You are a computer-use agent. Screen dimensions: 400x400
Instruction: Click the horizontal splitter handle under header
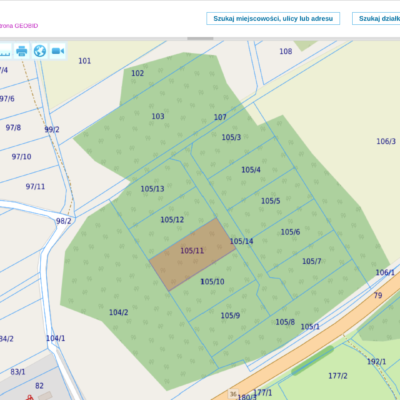[x=200, y=39]
